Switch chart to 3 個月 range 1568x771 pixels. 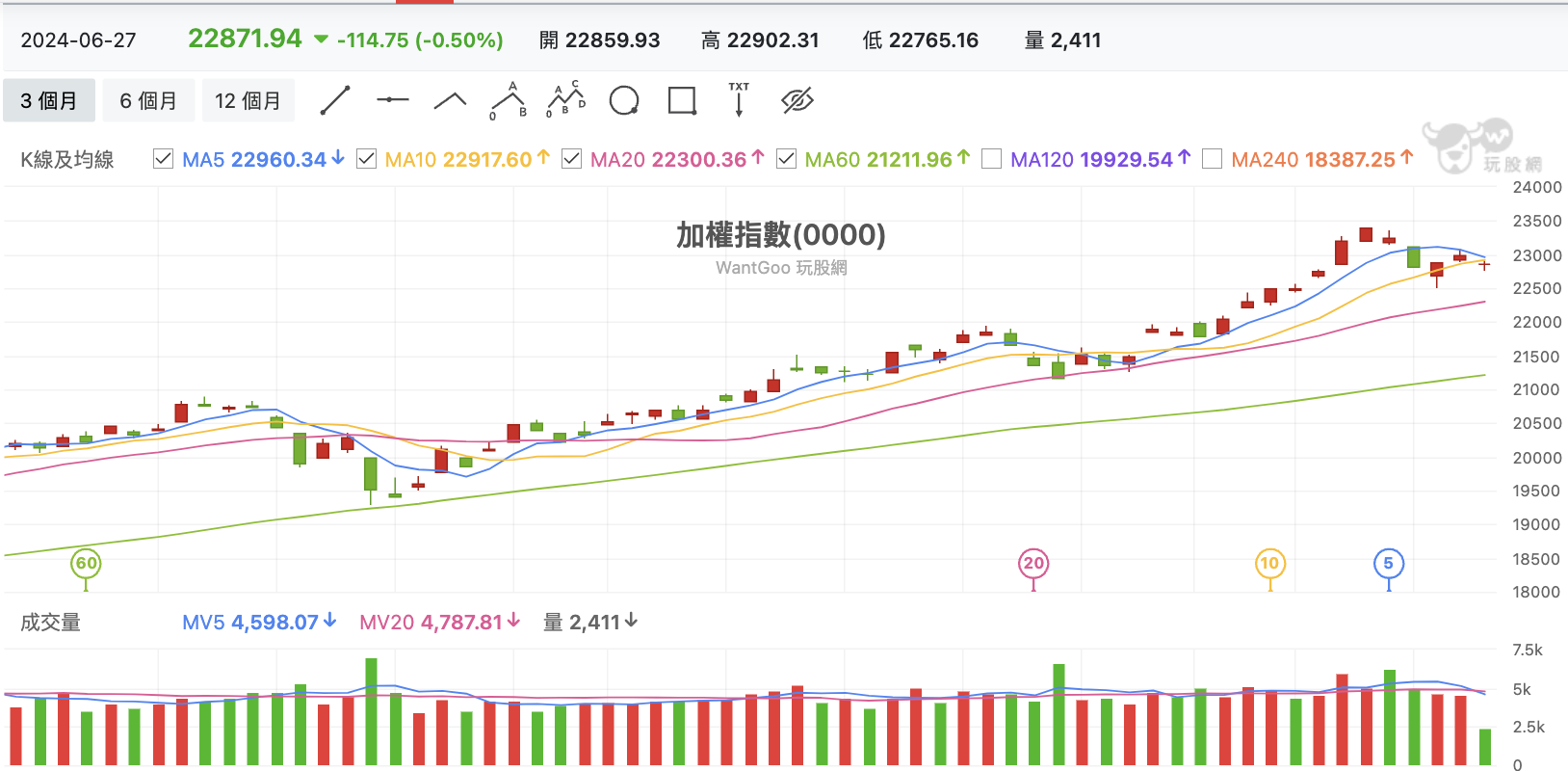coord(49,100)
